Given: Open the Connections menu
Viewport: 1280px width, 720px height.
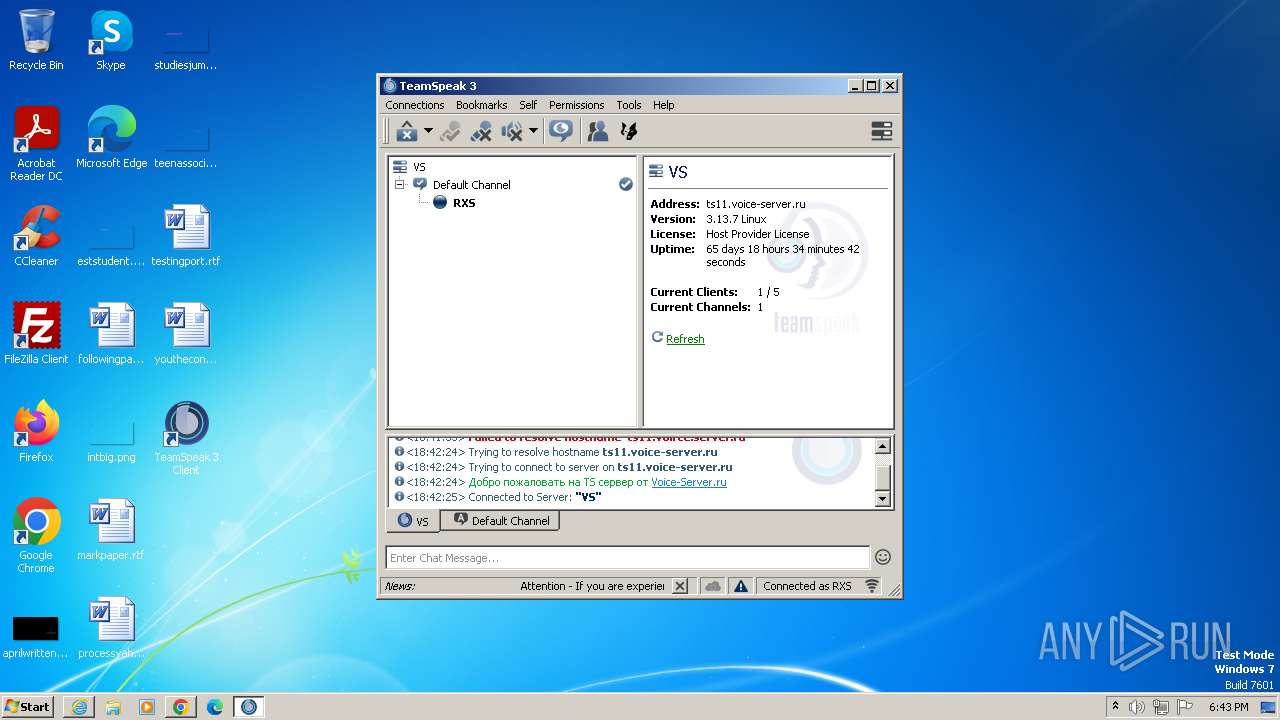Looking at the screenshot, I should point(414,105).
